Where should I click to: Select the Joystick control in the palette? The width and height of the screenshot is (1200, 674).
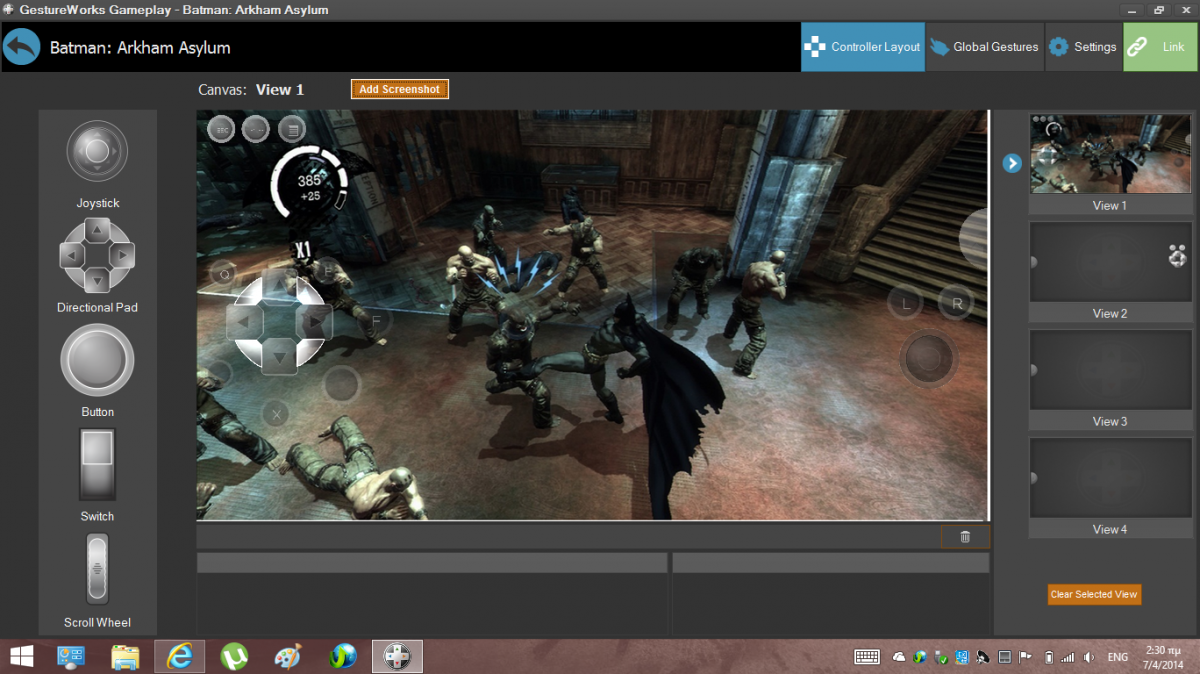point(97,152)
